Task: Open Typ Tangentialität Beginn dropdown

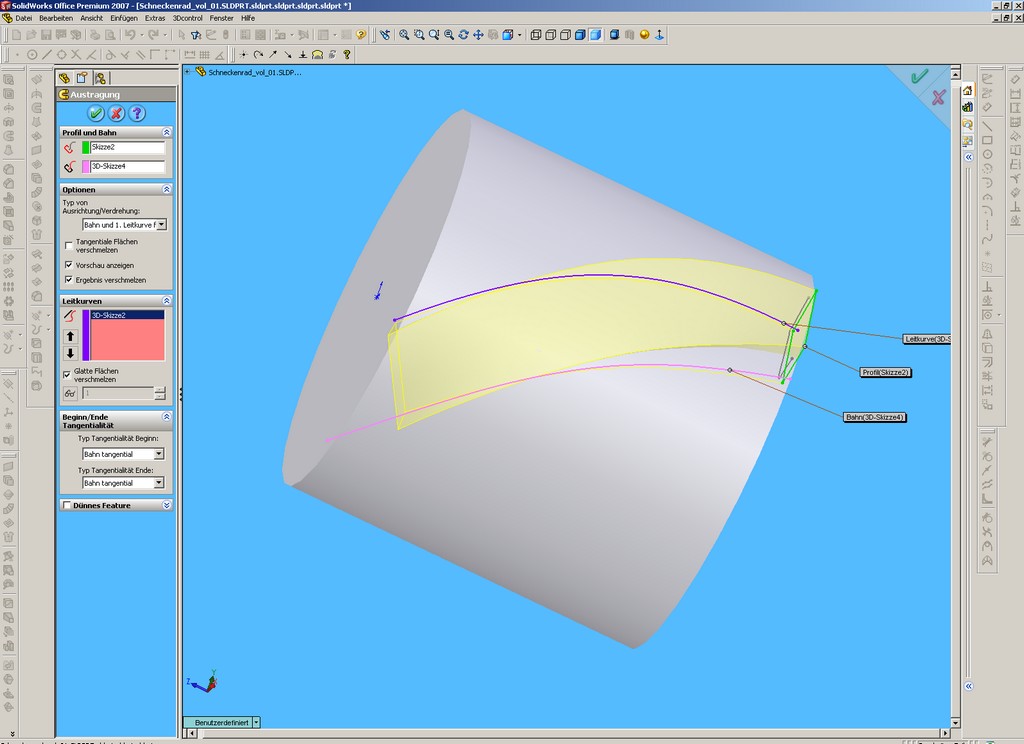Action: pos(158,454)
